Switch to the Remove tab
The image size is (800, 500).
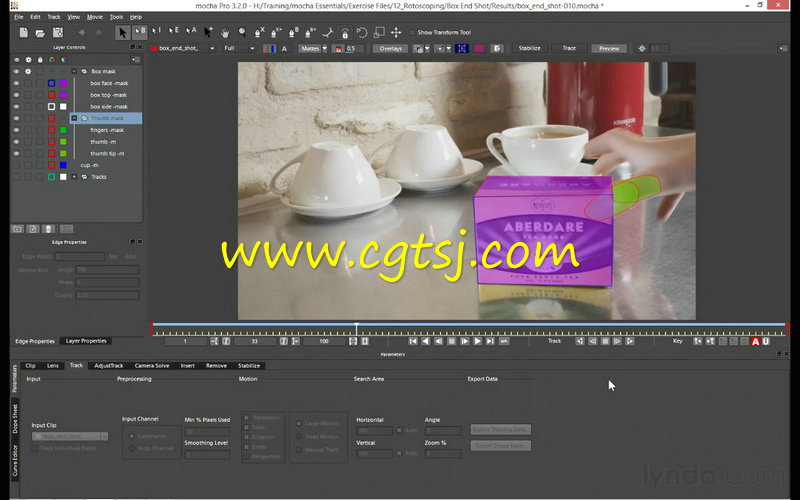pyautogui.click(x=216, y=366)
